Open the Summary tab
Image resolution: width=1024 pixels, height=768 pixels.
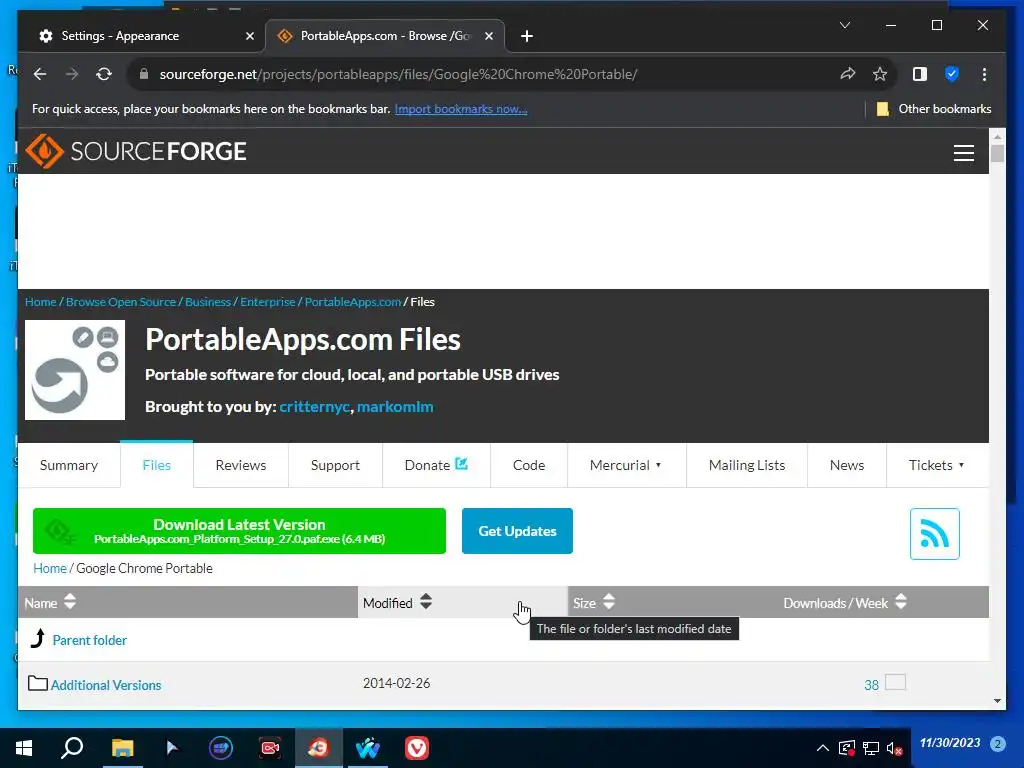(x=69, y=465)
